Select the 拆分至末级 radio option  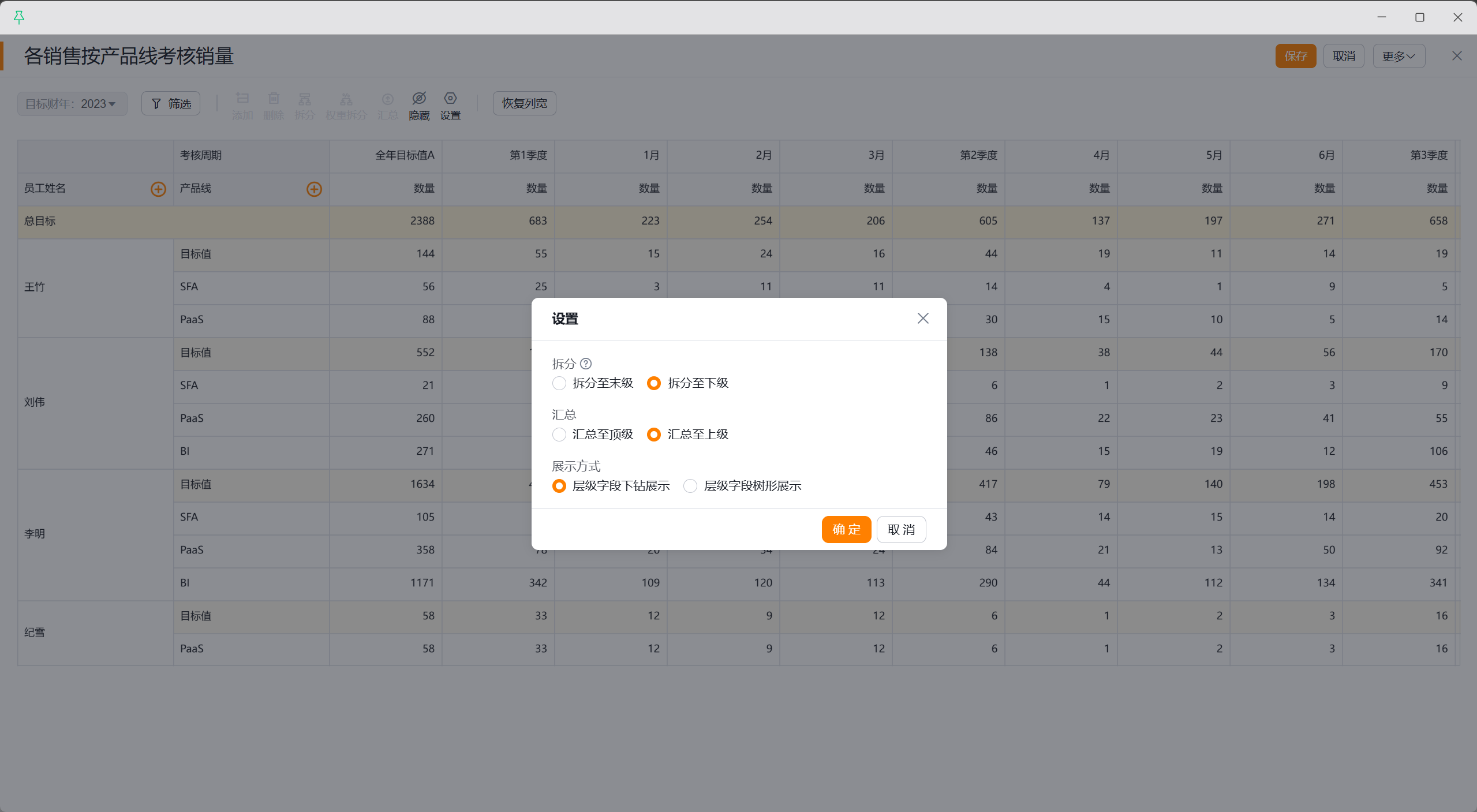pos(559,383)
